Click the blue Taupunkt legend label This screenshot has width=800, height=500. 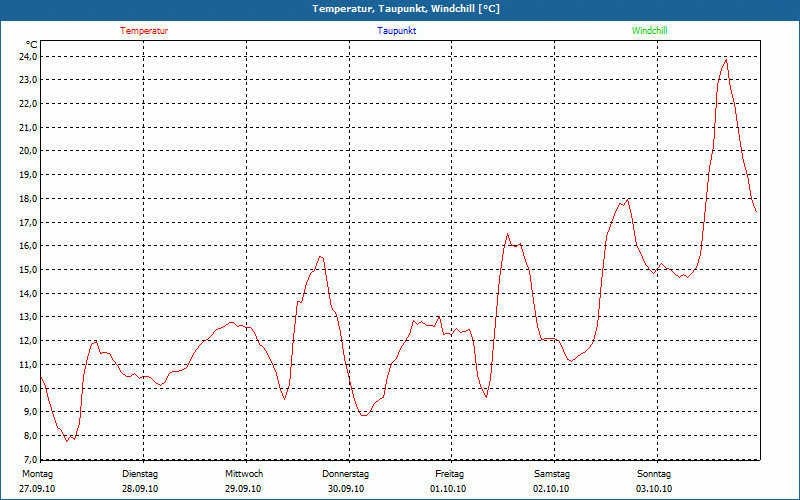396,31
